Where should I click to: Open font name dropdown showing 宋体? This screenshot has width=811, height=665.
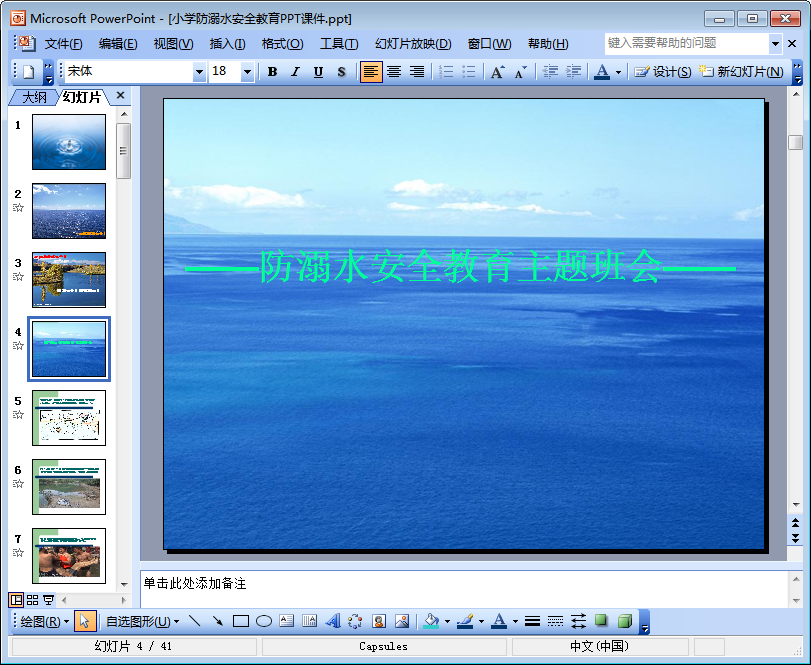pos(199,72)
